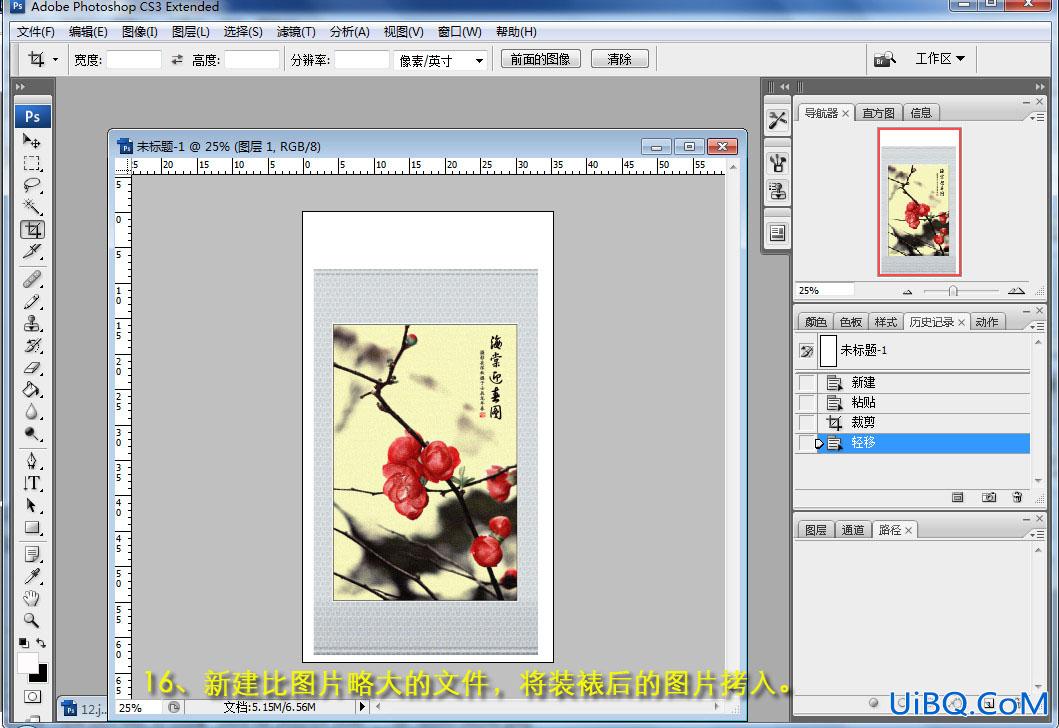Image resolution: width=1059 pixels, height=728 pixels.
Task: Select the History Brush tool
Action: click(32, 346)
